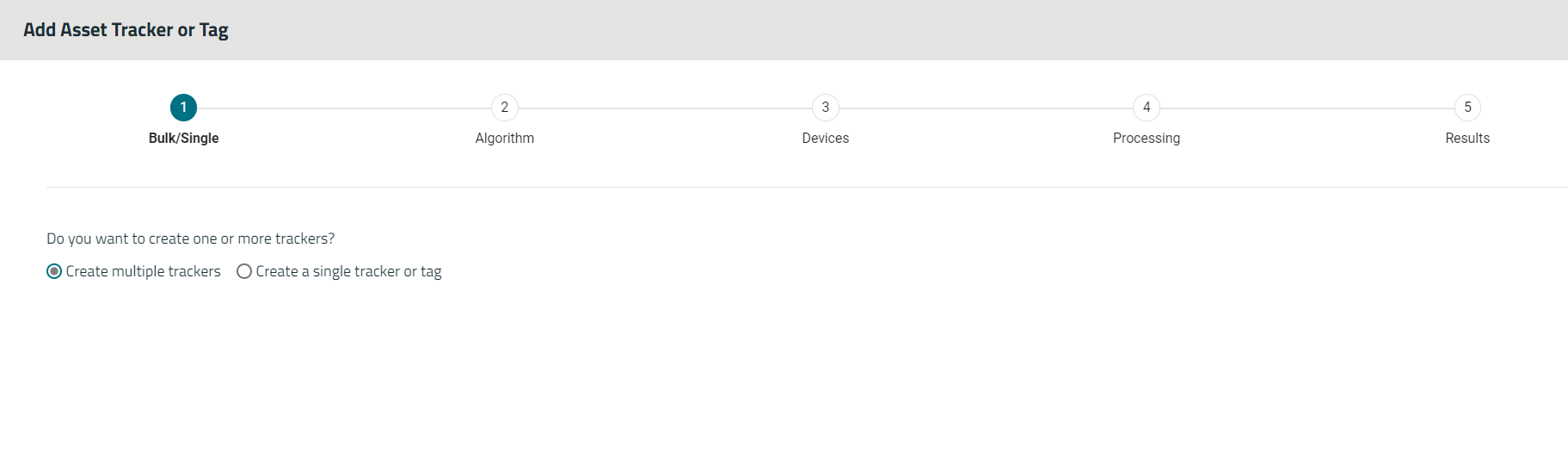Click step 3 circle icon
The image size is (1568, 464).
826,108
